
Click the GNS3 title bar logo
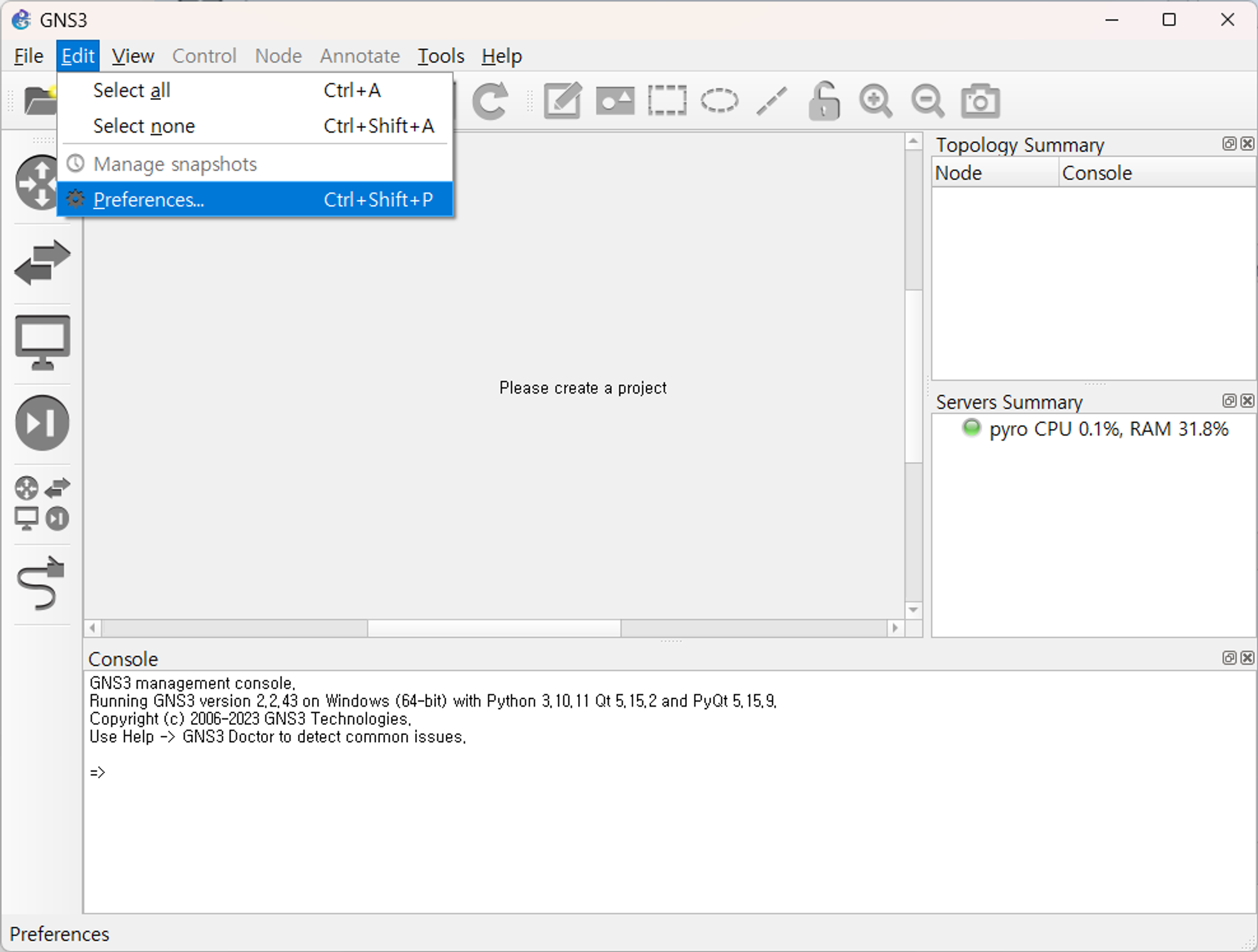(21, 20)
